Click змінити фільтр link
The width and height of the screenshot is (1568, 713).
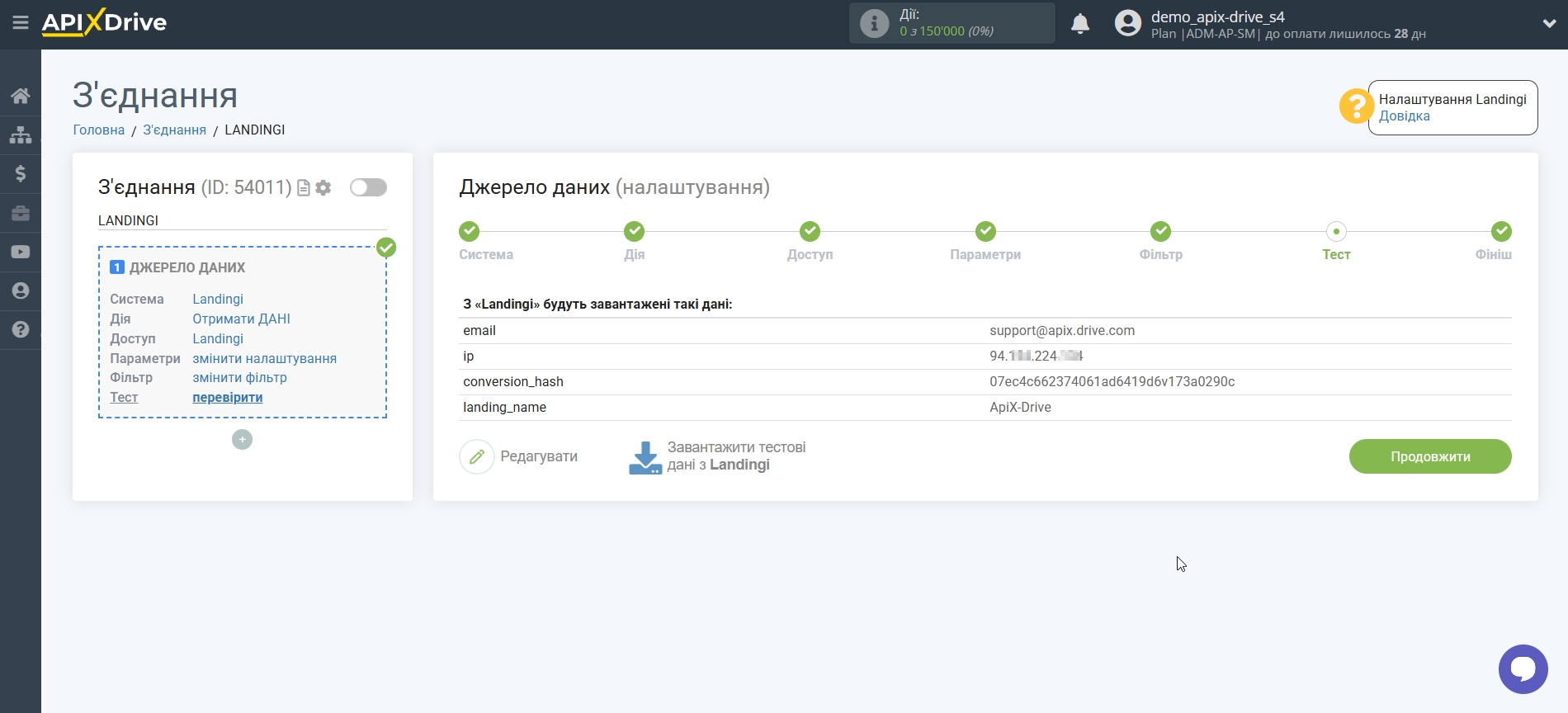pyautogui.click(x=239, y=377)
